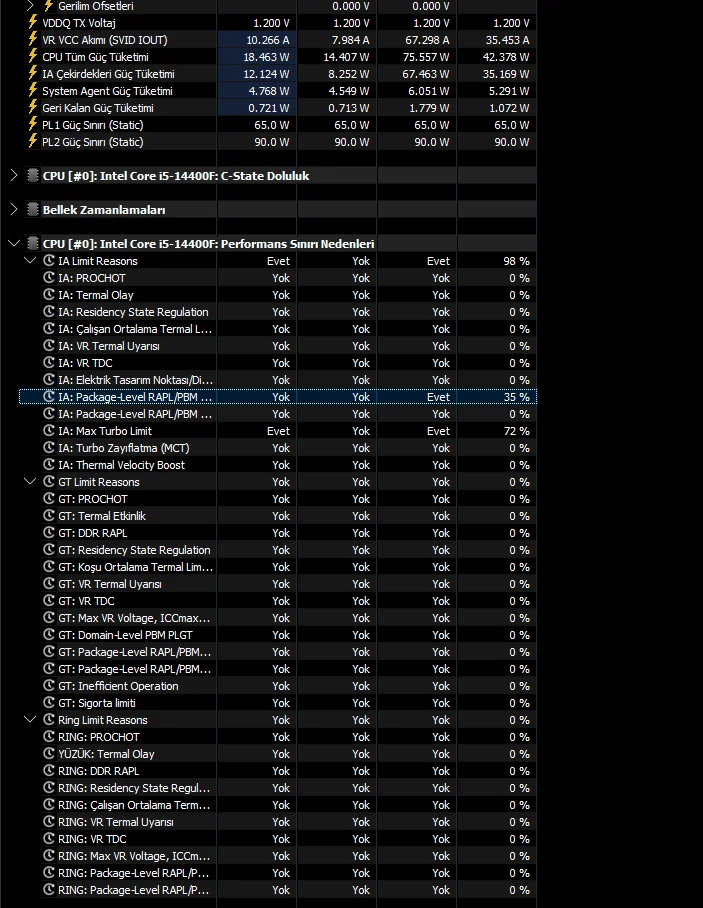This screenshot has height=908, width=703.
Task: Click the 18.463 W current power value
Action: [266, 57]
